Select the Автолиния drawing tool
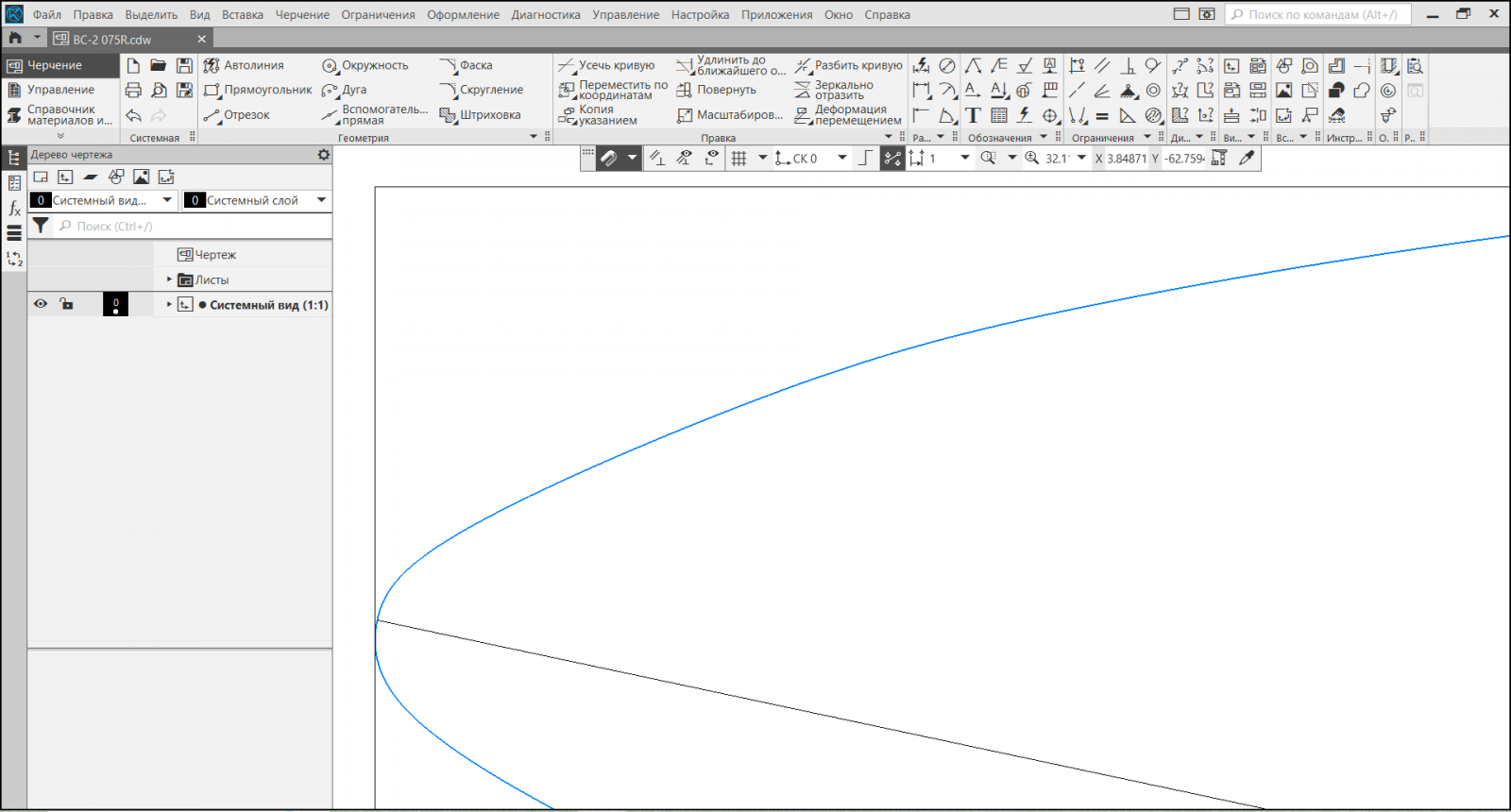 pyautogui.click(x=244, y=65)
